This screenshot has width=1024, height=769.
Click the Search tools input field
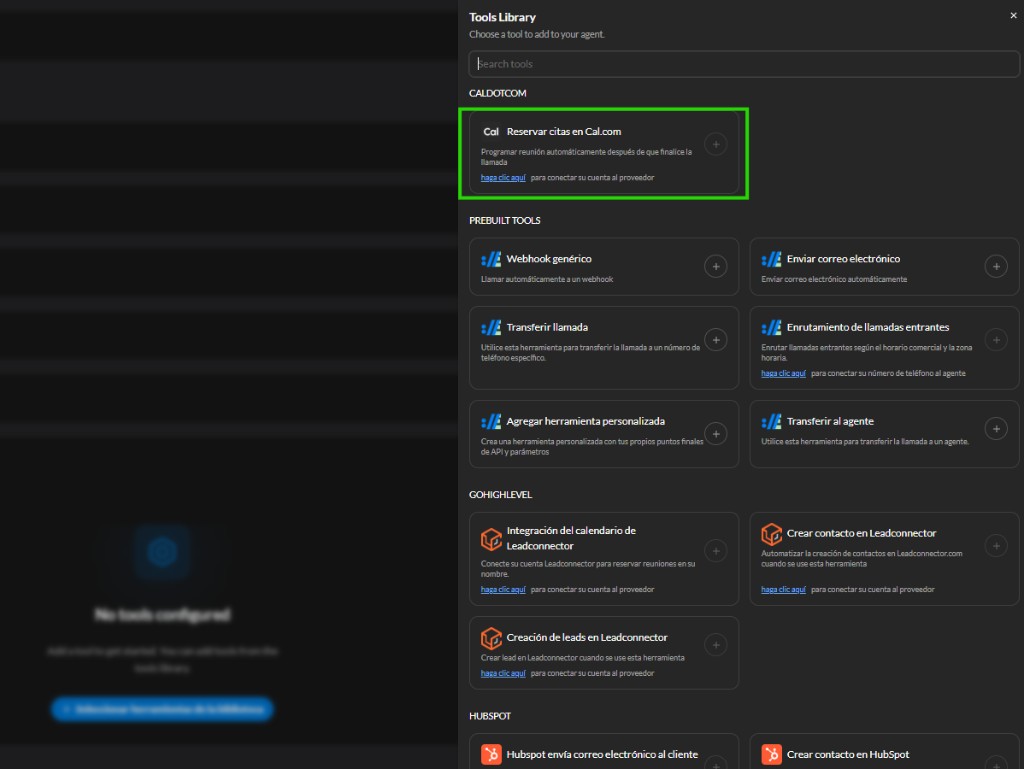744,64
